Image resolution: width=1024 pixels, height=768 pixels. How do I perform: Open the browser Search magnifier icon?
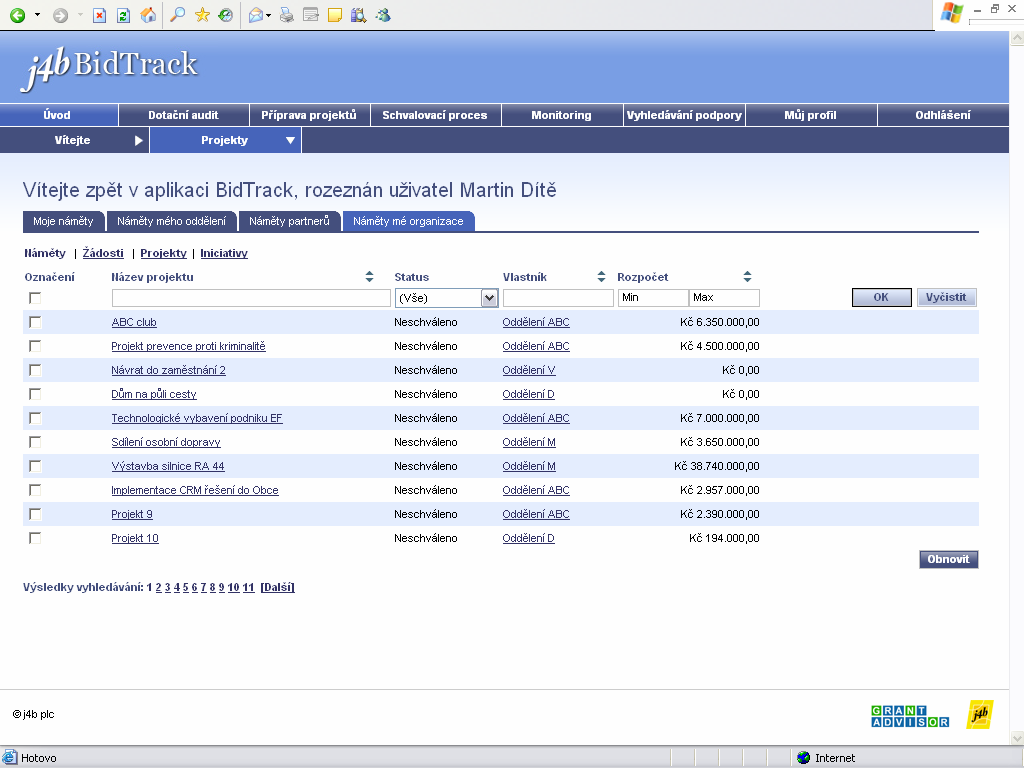point(177,15)
